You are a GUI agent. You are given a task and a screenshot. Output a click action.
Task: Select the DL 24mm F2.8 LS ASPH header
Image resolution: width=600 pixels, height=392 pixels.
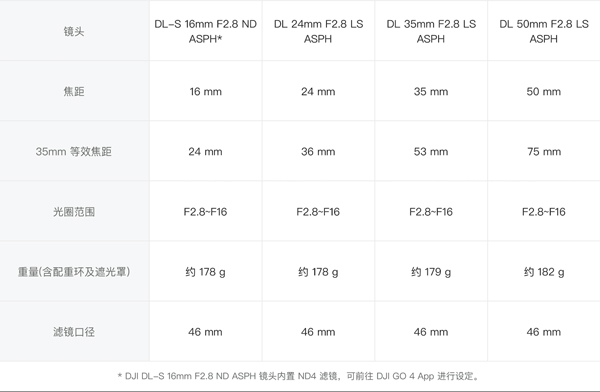318,31
